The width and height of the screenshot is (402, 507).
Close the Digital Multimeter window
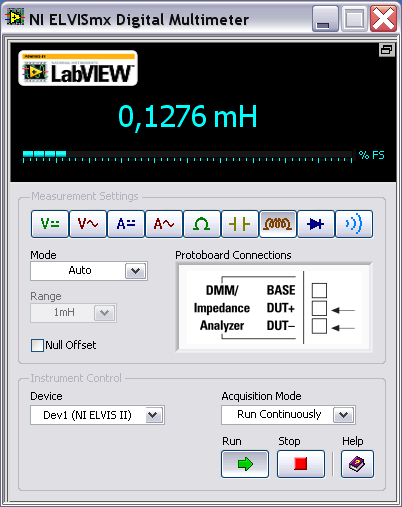pos(383,19)
